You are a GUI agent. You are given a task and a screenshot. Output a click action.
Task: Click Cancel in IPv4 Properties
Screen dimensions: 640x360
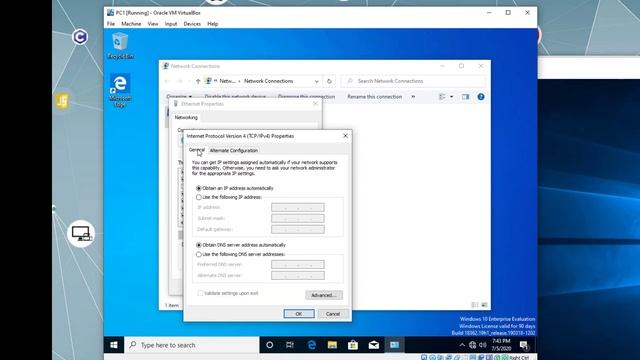click(333, 314)
